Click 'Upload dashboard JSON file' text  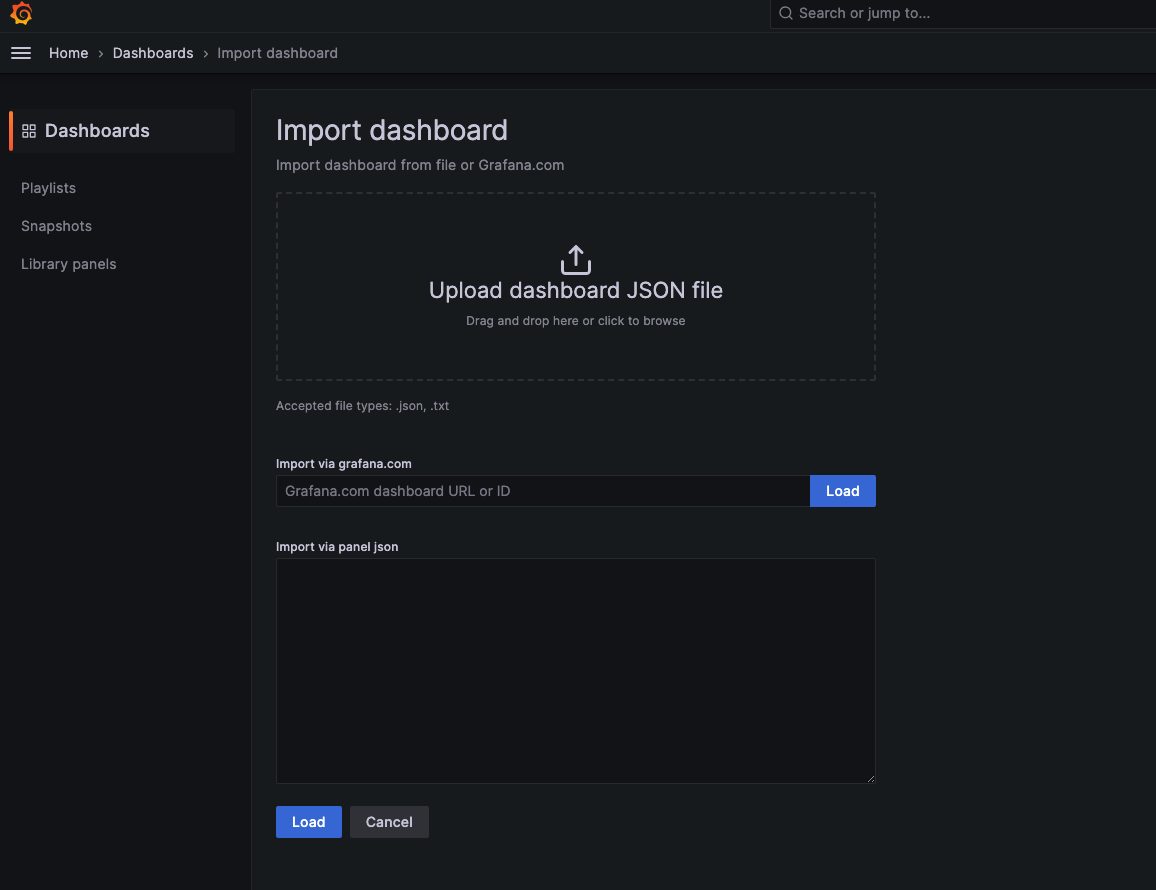point(575,290)
